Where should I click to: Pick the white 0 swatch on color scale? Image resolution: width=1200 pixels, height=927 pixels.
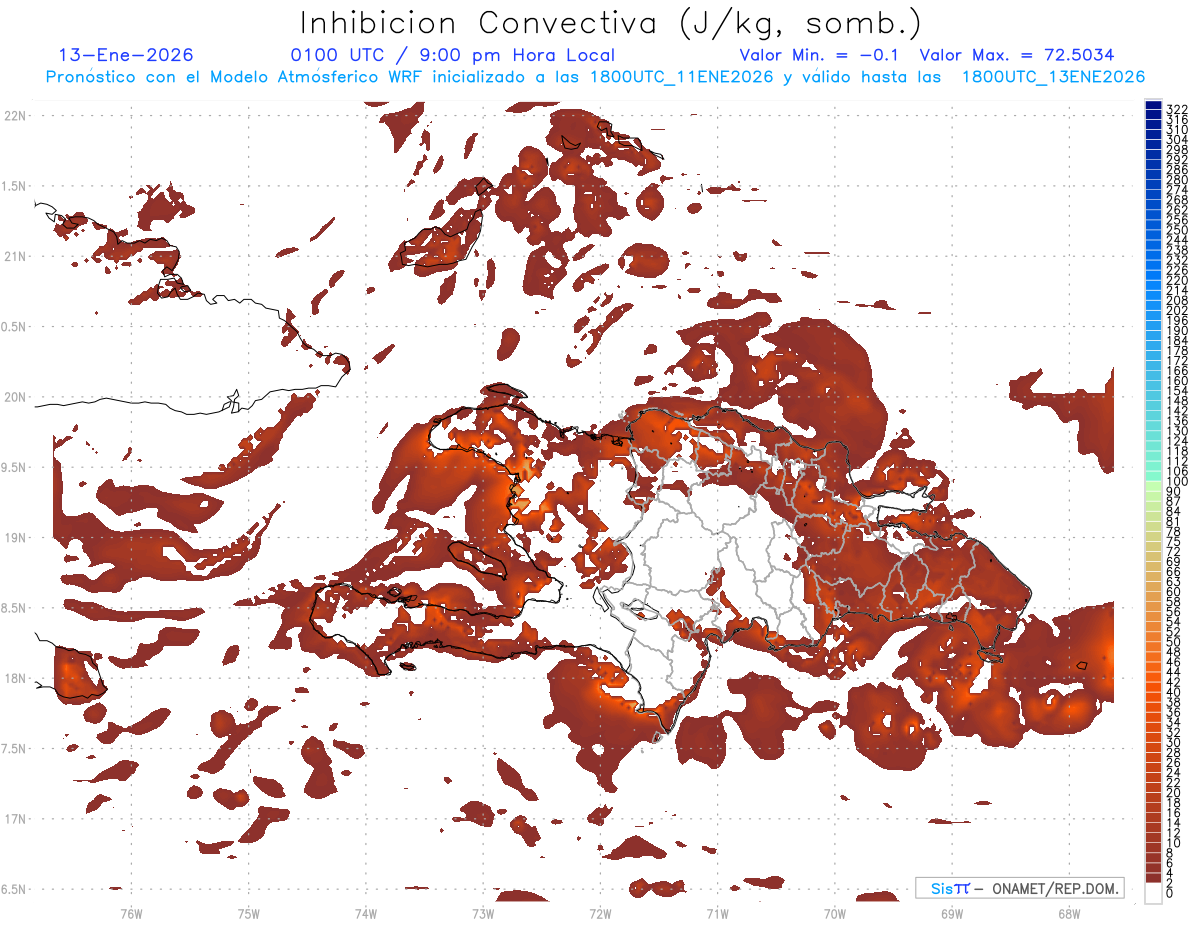(x=1153, y=892)
